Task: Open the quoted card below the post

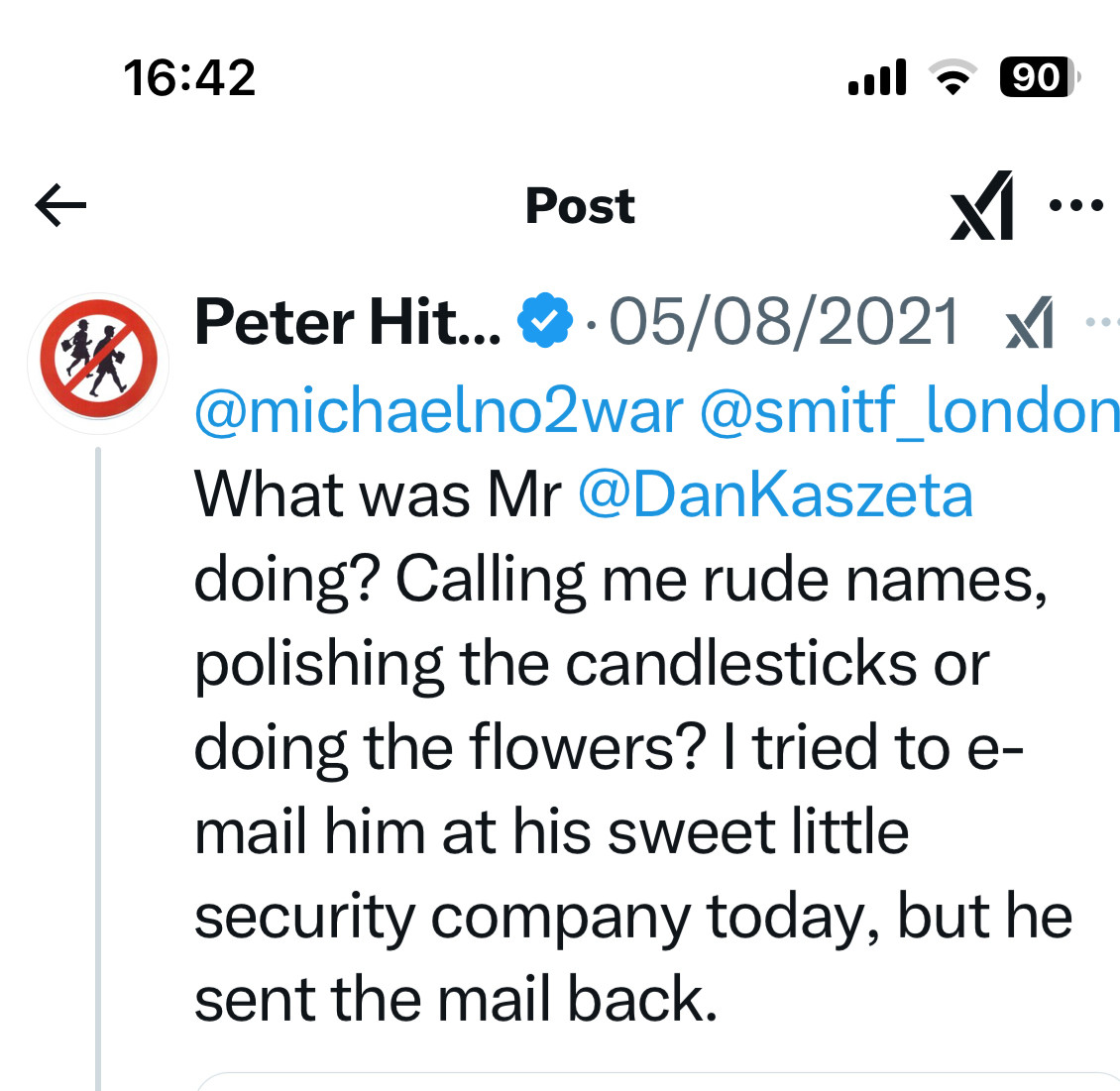Action: [657, 1081]
